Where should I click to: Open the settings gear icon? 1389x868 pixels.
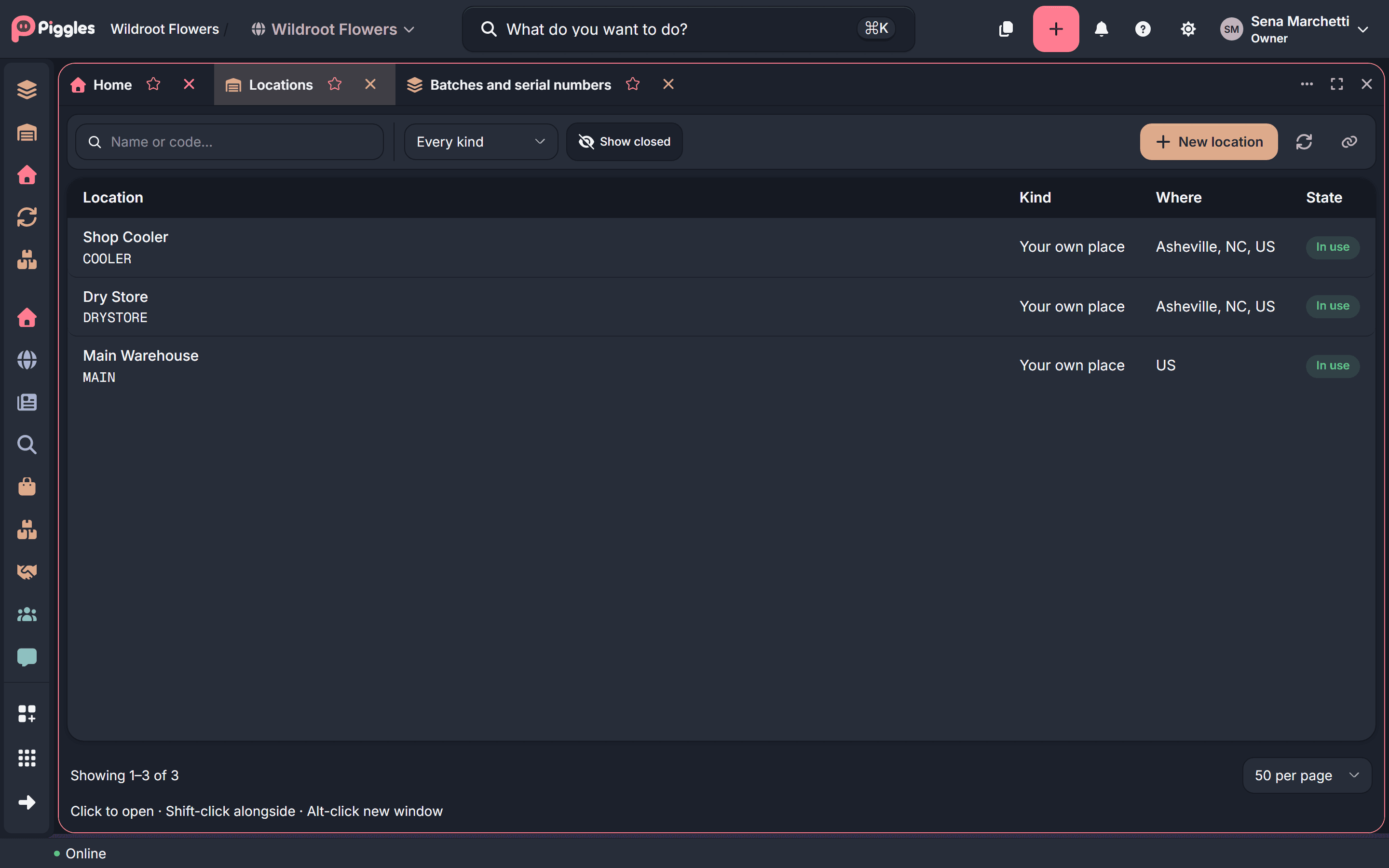pyautogui.click(x=1187, y=29)
